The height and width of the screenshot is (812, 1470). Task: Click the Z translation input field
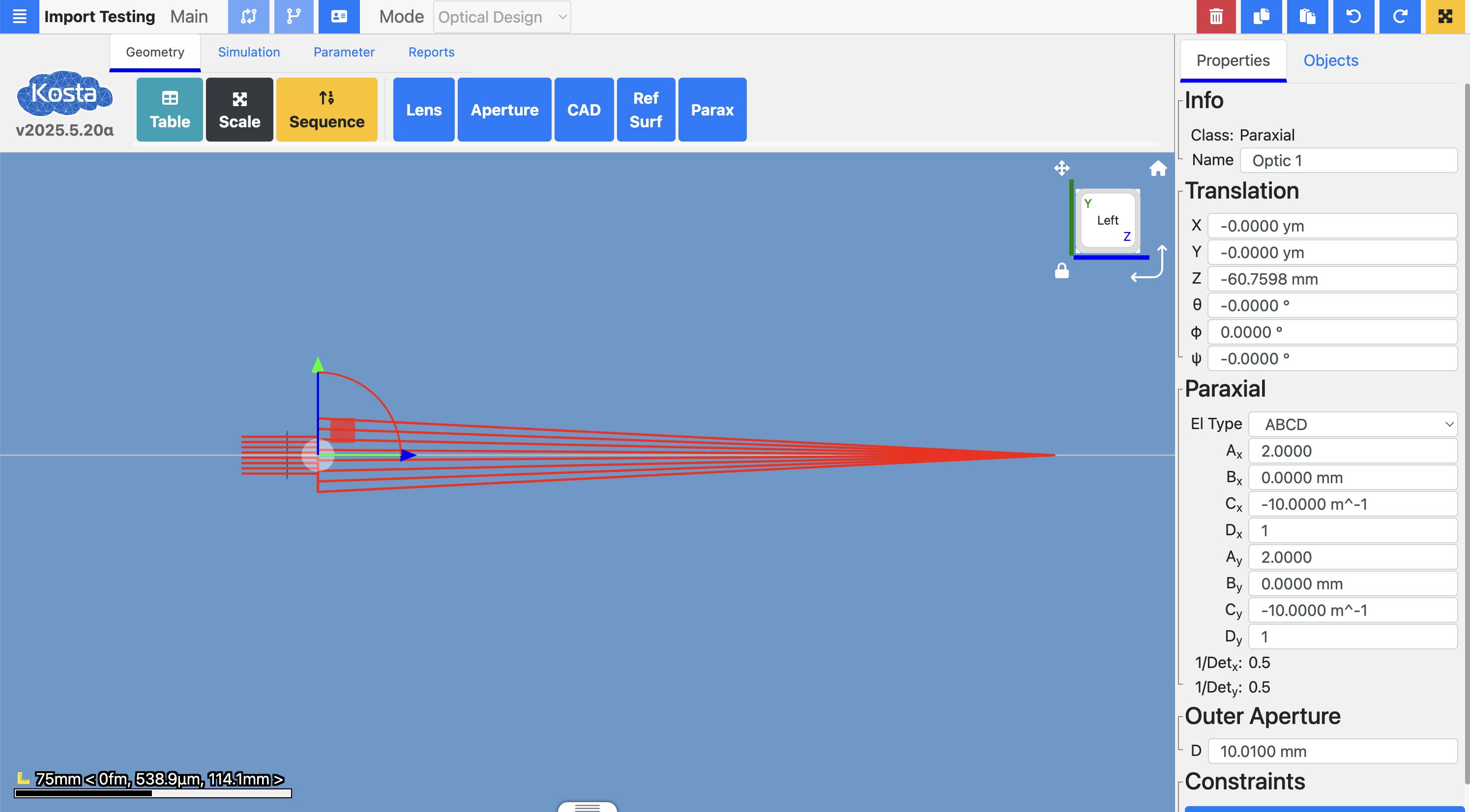pos(1332,279)
